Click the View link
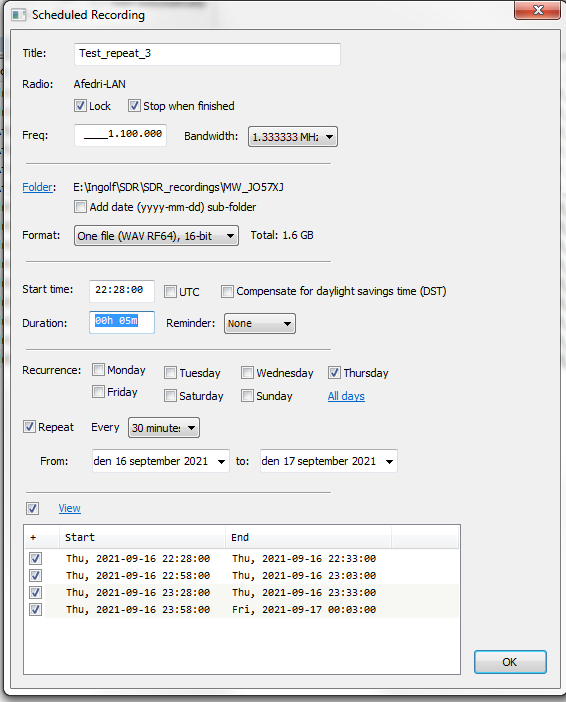The width and height of the screenshot is (566, 702). pyautogui.click(x=69, y=508)
